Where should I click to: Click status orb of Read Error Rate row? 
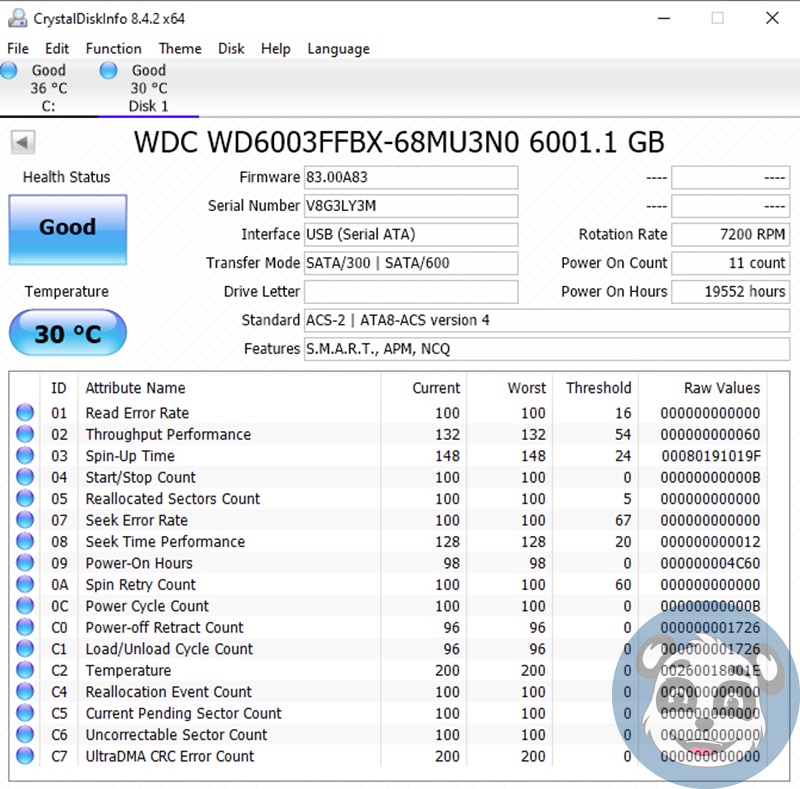tap(25, 412)
